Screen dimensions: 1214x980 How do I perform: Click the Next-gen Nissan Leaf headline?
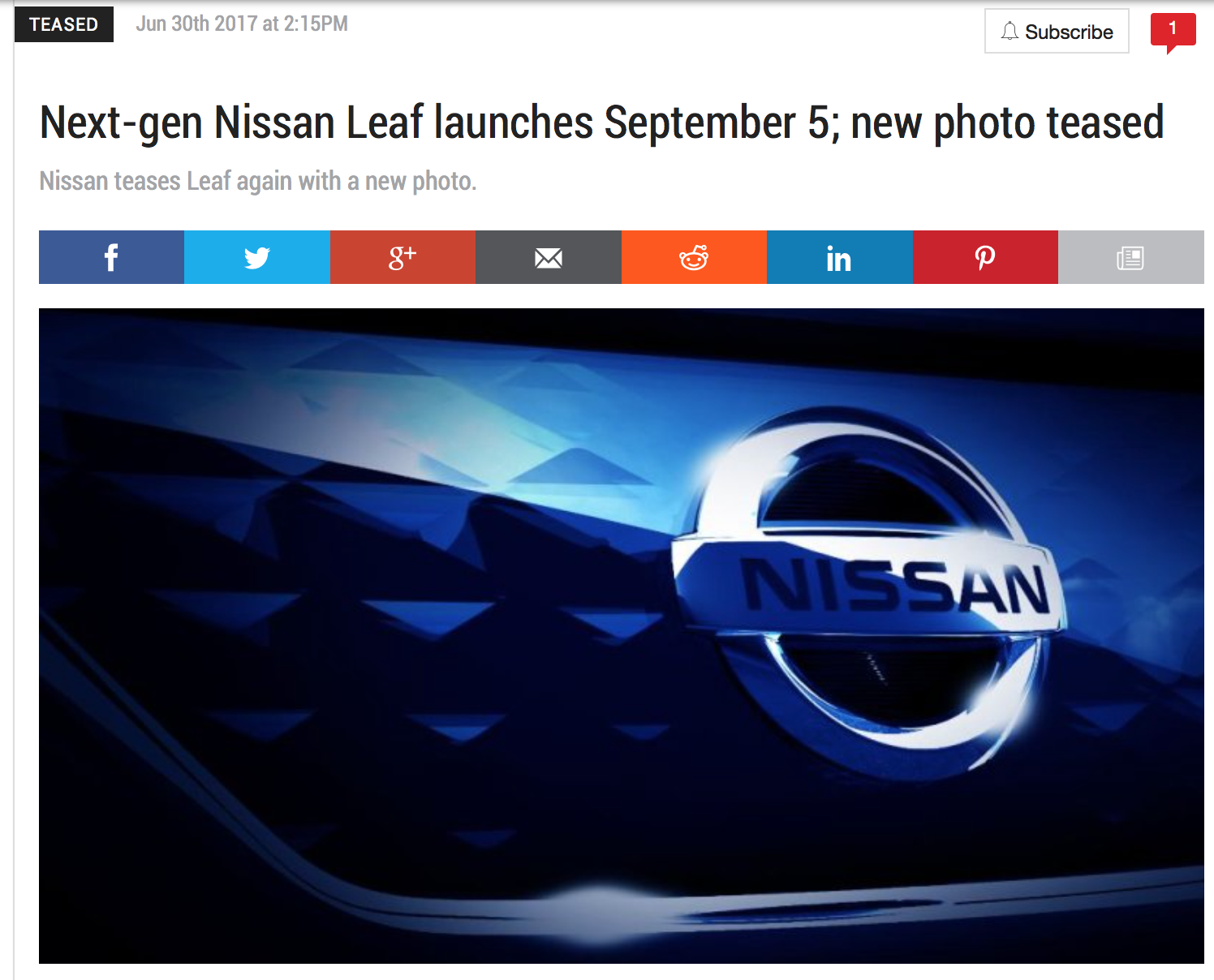pos(601,122)
